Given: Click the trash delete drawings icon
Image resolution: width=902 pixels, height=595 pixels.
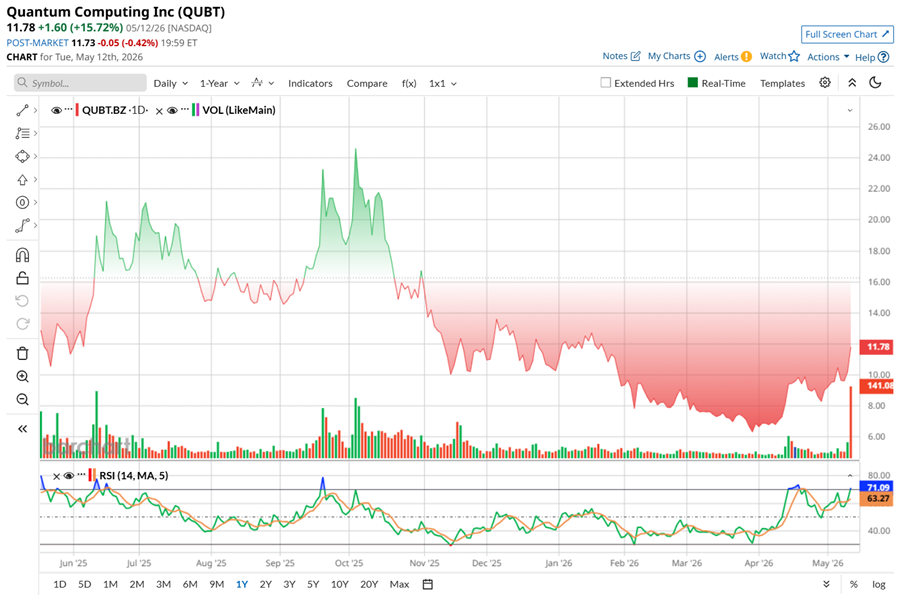Looking at the screenshot, I should click(22, 353).
